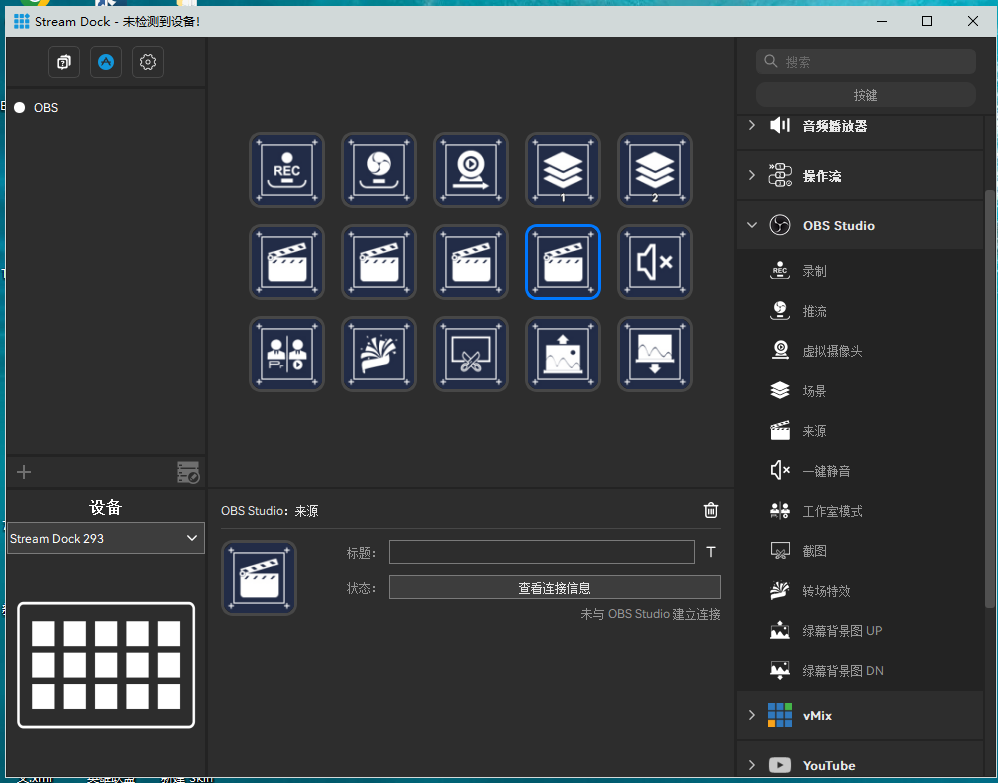
Task: Click the device layout preview thumbnail
Action: tap(106, 665)
